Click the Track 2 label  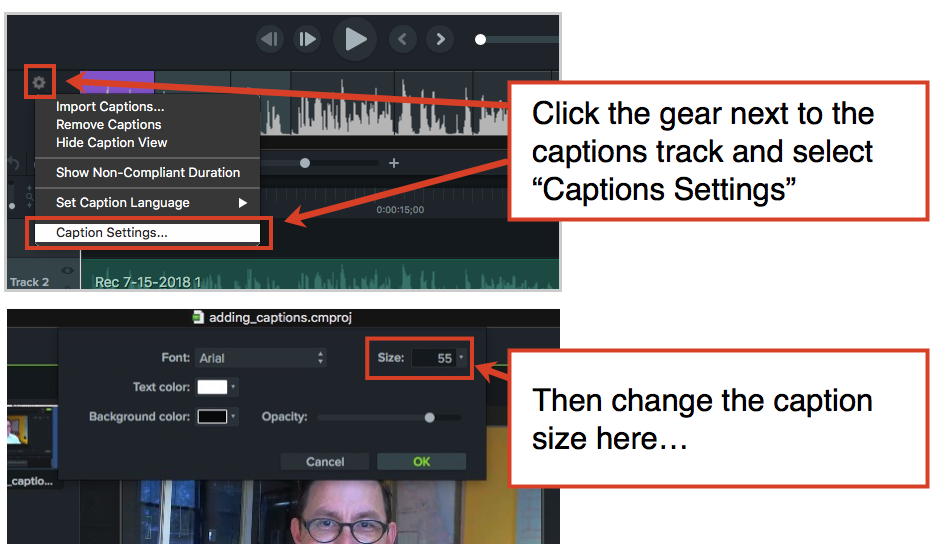click(29, 282)
